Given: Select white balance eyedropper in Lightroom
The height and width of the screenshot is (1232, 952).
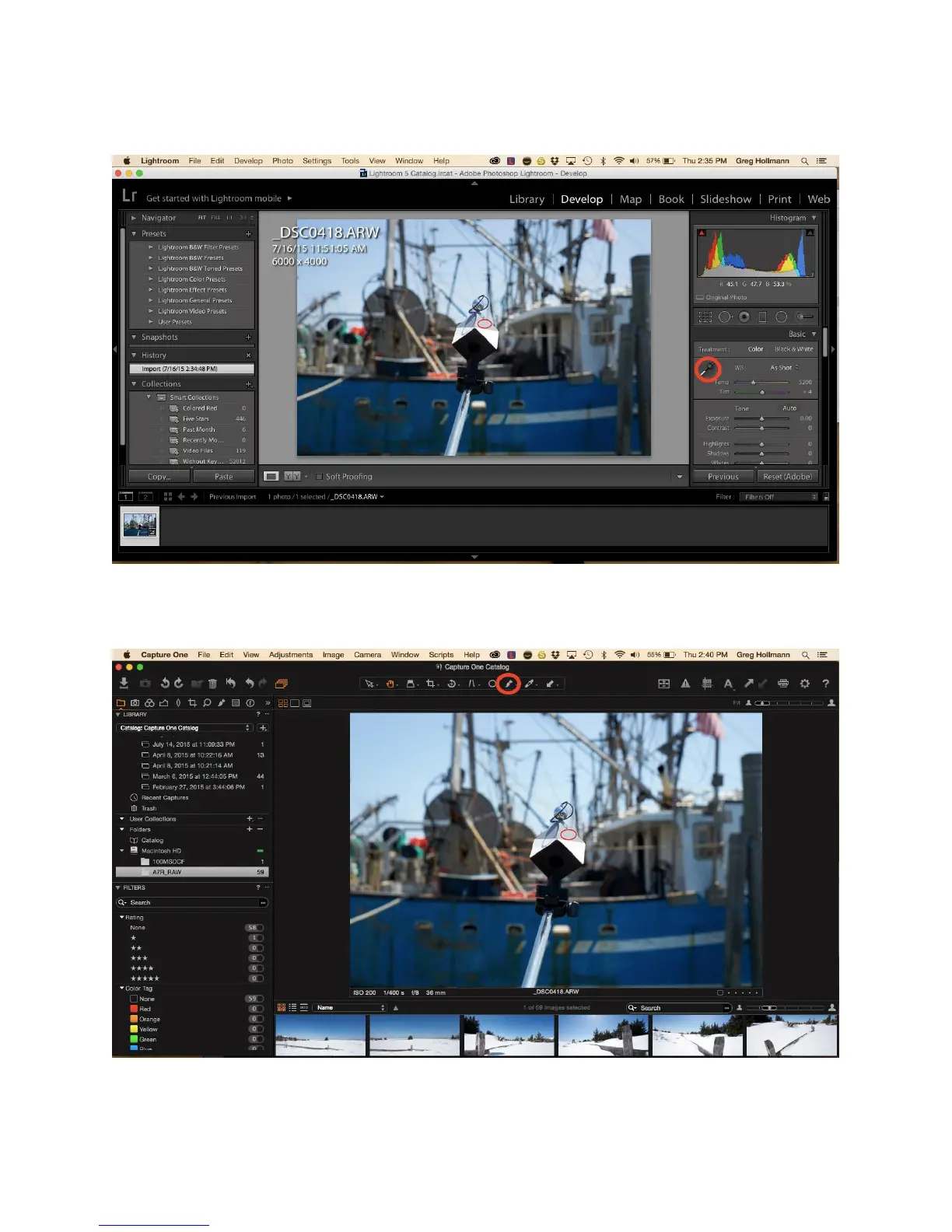Looking at the screenshot, I should click(x=707, y=369).
